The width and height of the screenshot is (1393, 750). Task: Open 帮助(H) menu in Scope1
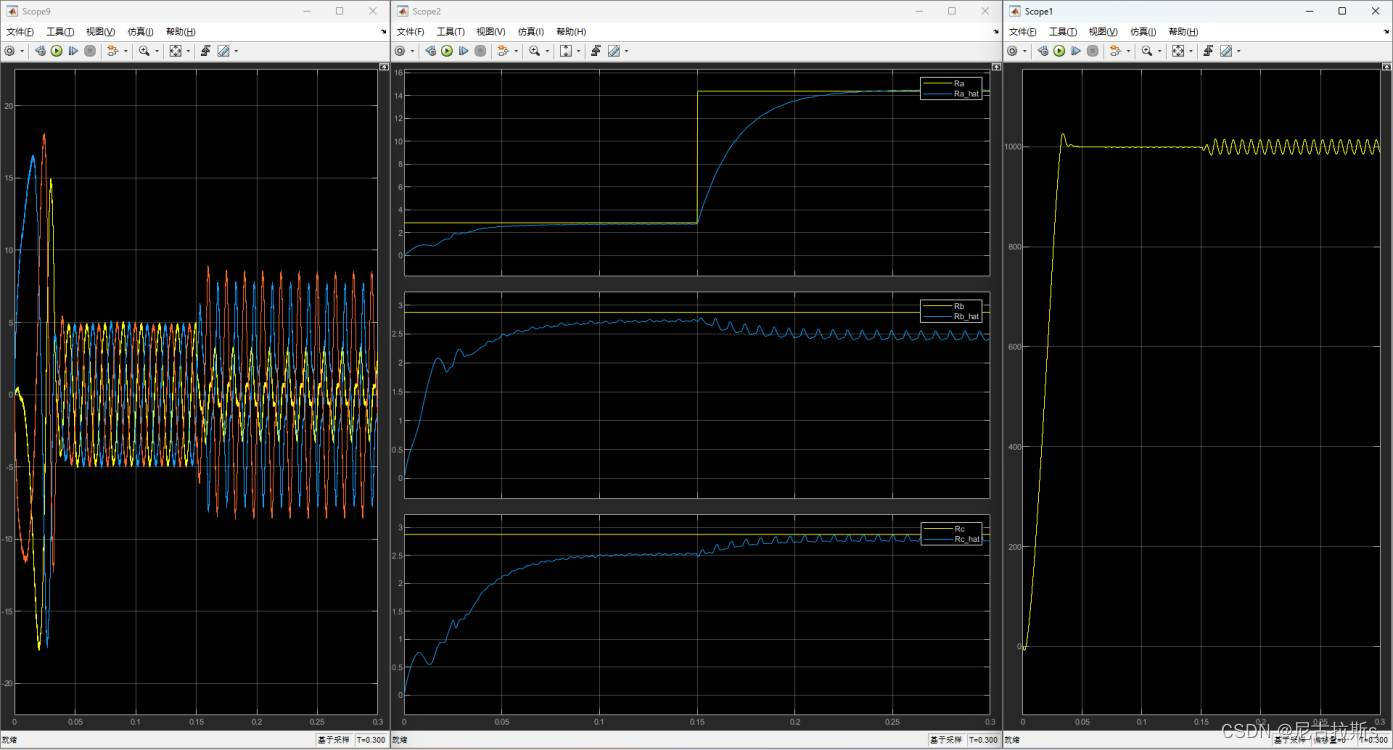1184,32
